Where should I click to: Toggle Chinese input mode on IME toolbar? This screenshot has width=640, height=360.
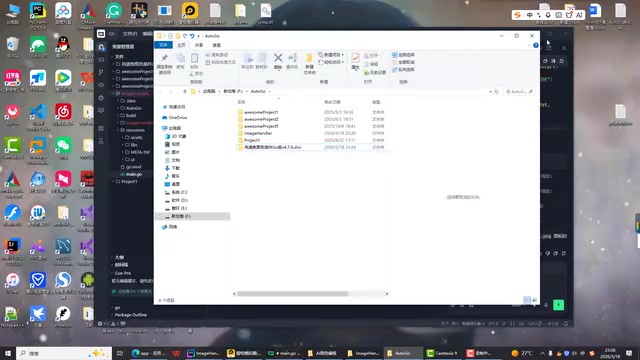click(x=530, y=15)
